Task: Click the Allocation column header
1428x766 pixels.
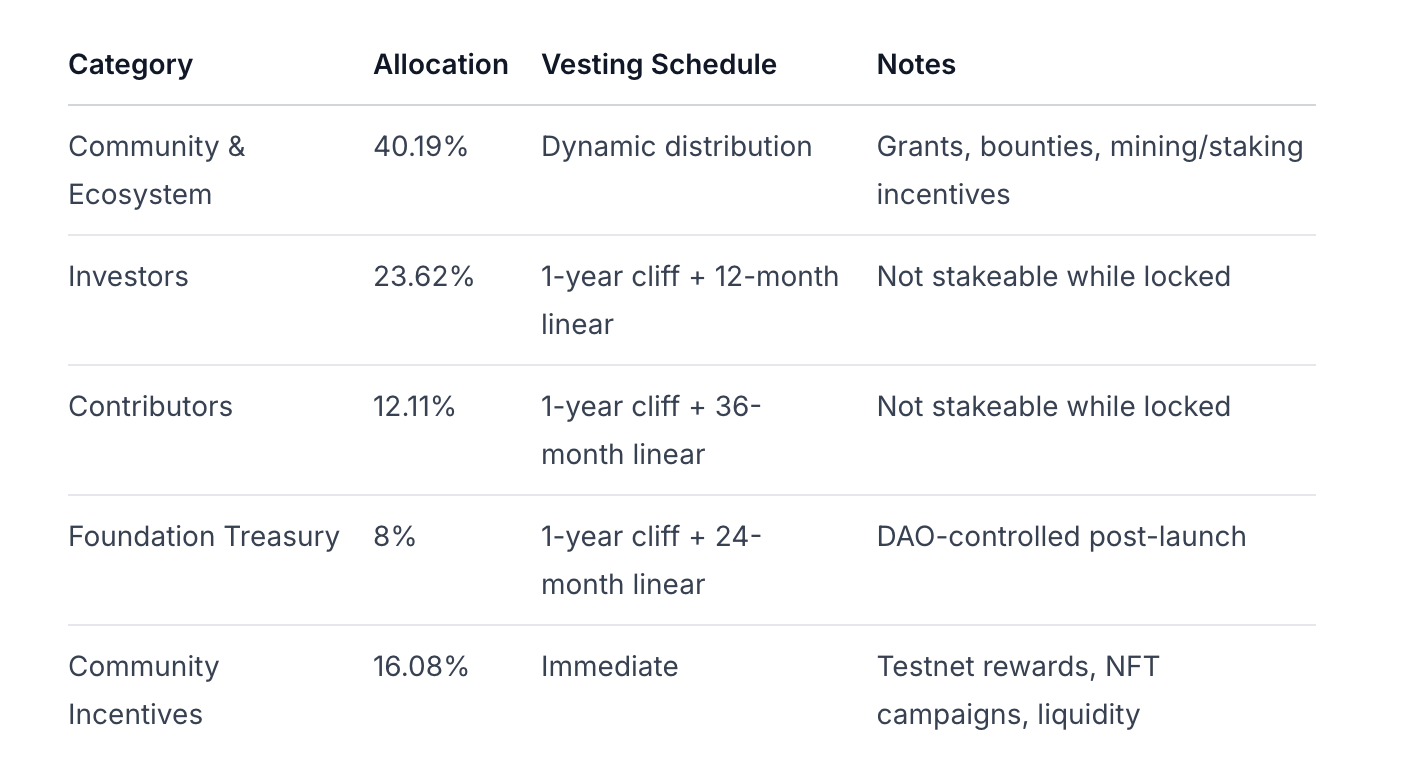Action: pos(440,65)
